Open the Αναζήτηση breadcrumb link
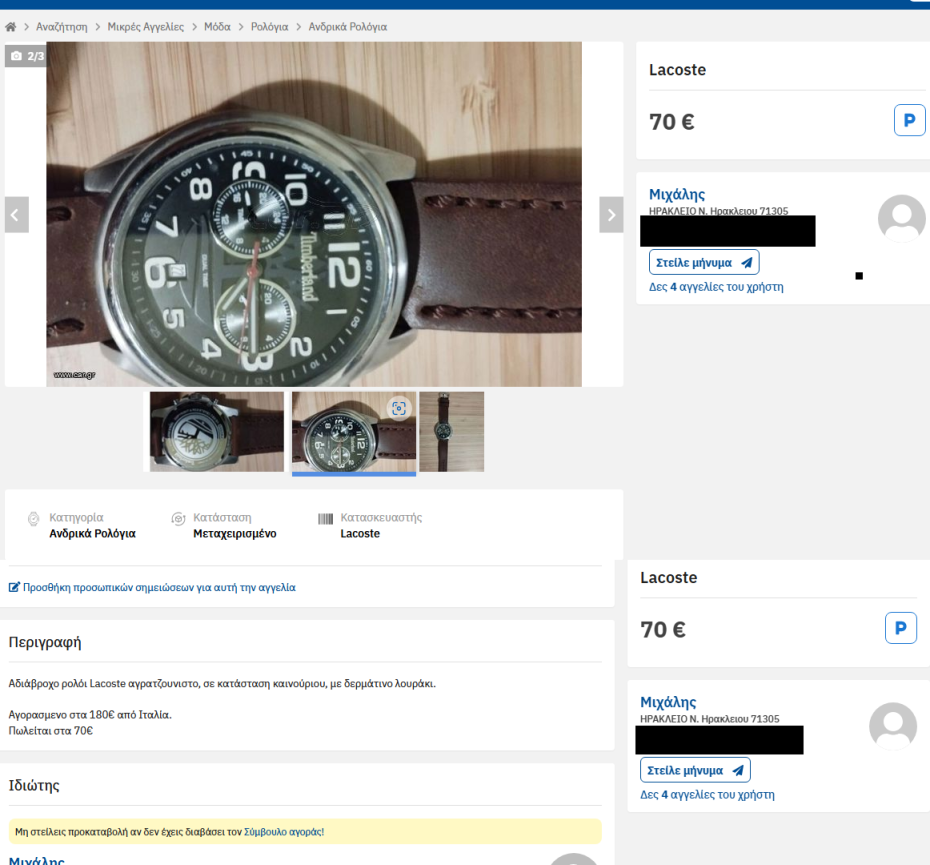The image size is (930, 865). (x=62, y=27)
